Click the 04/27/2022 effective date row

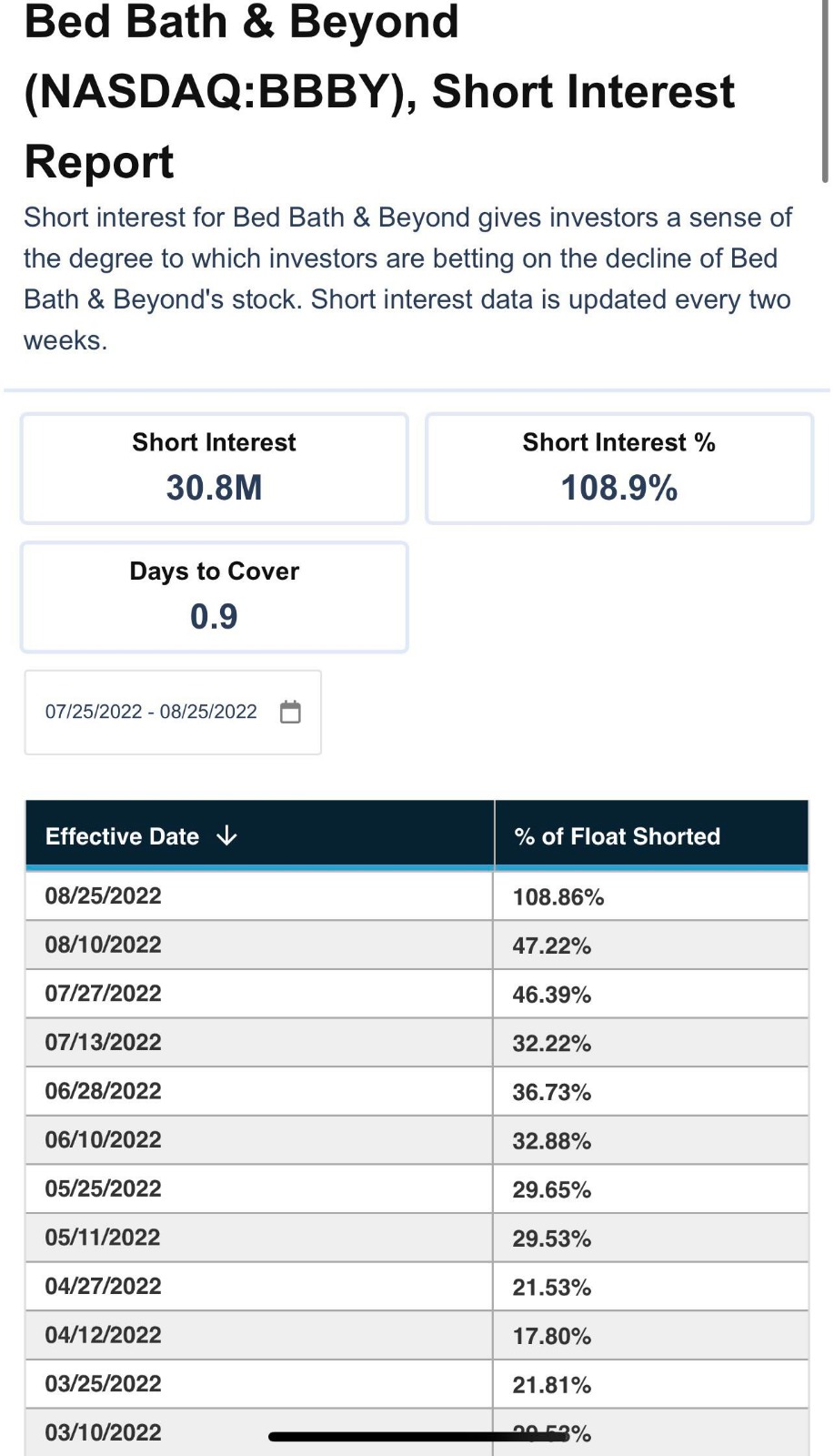104,1286
